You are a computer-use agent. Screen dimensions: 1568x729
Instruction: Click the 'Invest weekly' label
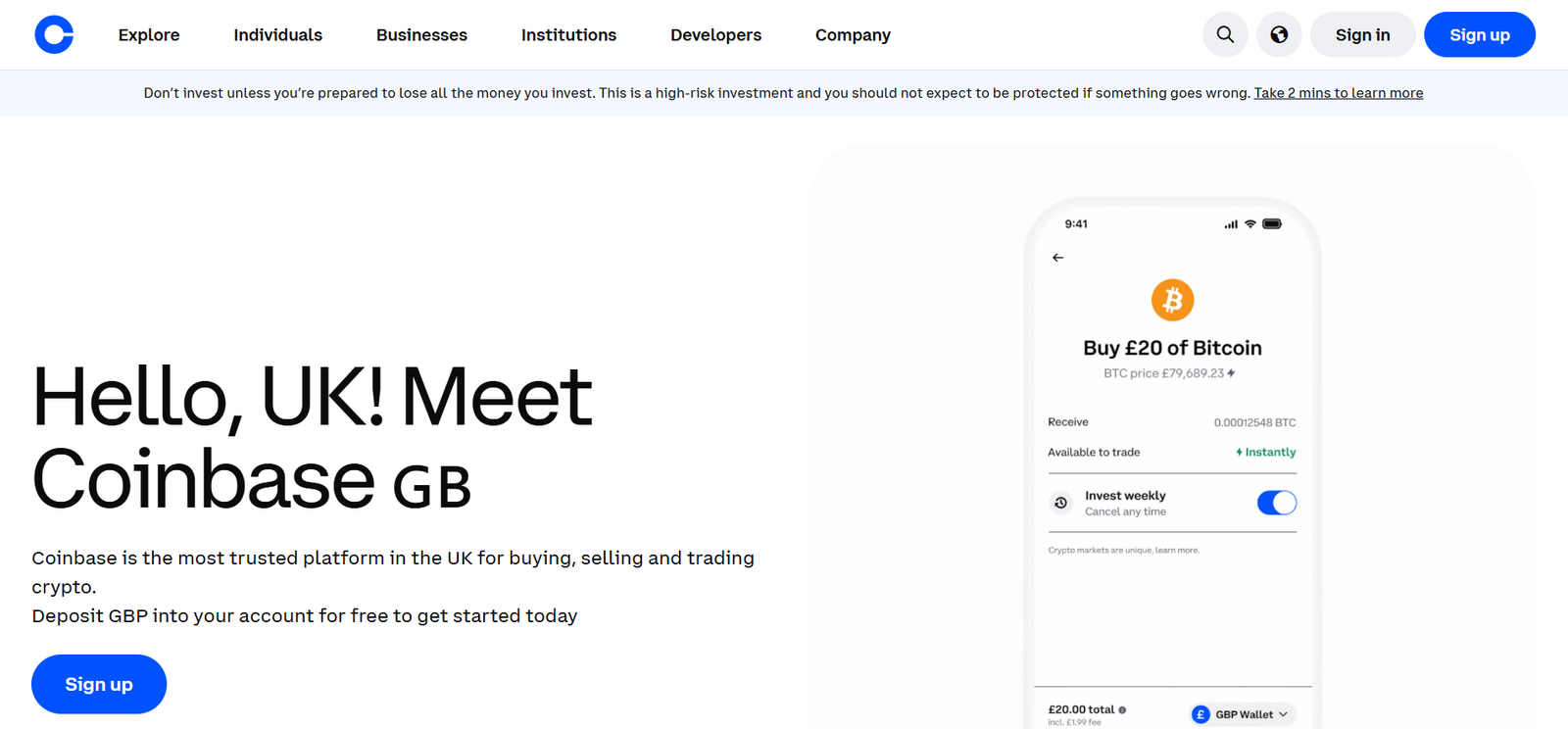coord(1125,496)
